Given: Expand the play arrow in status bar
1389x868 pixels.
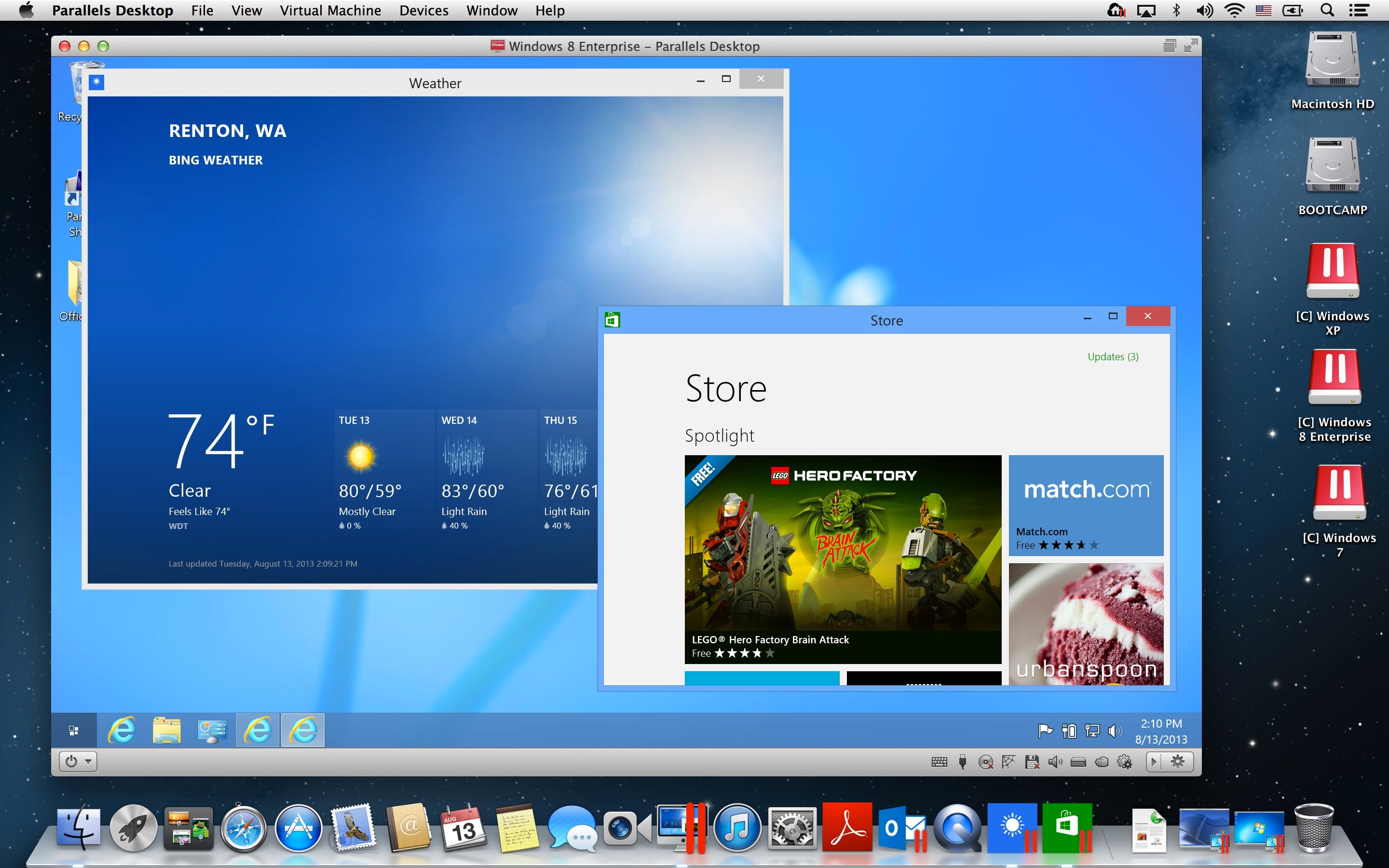Looking at the screenshot, I should click(1153, 761).
